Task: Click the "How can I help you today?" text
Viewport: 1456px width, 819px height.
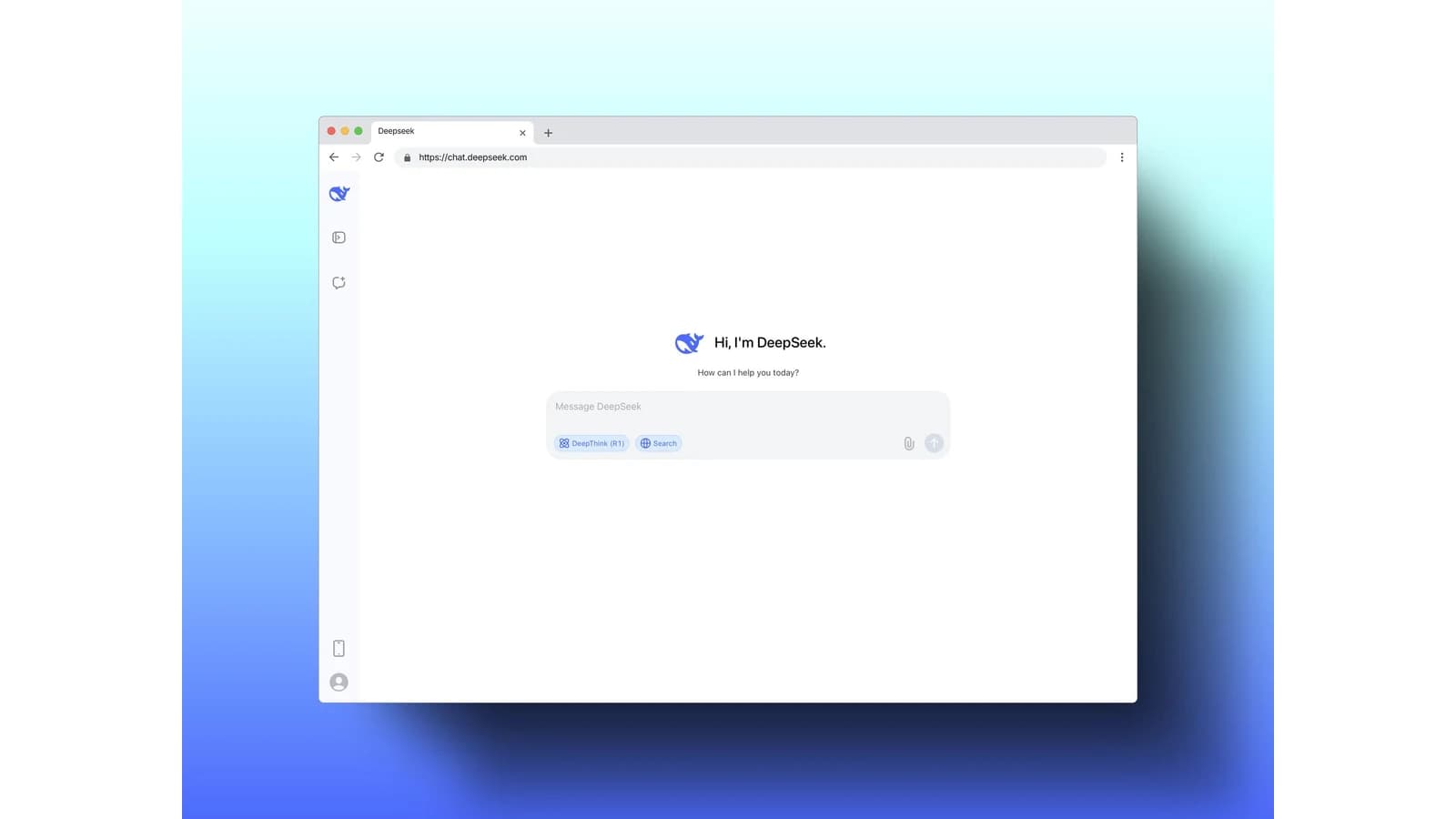Action: pos(748,372)
